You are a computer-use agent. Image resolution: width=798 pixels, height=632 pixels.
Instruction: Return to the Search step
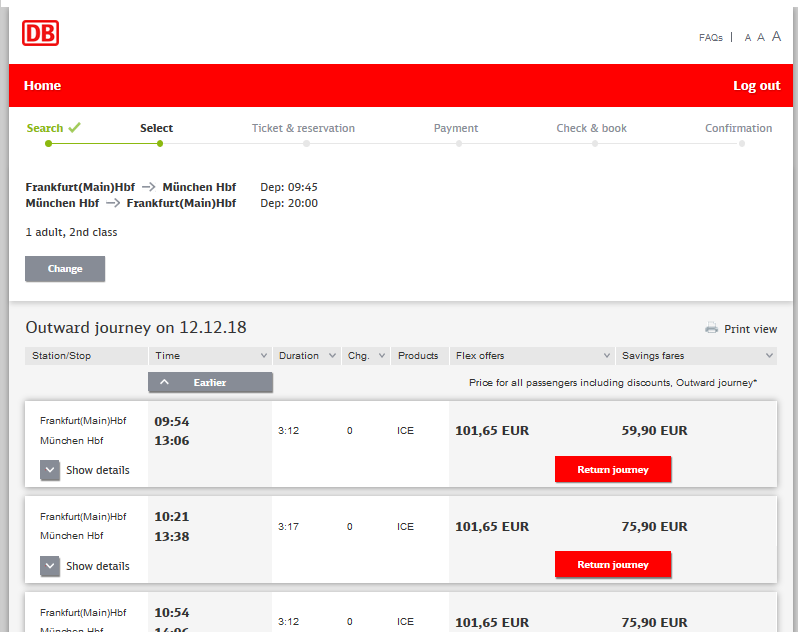(45, 128)
